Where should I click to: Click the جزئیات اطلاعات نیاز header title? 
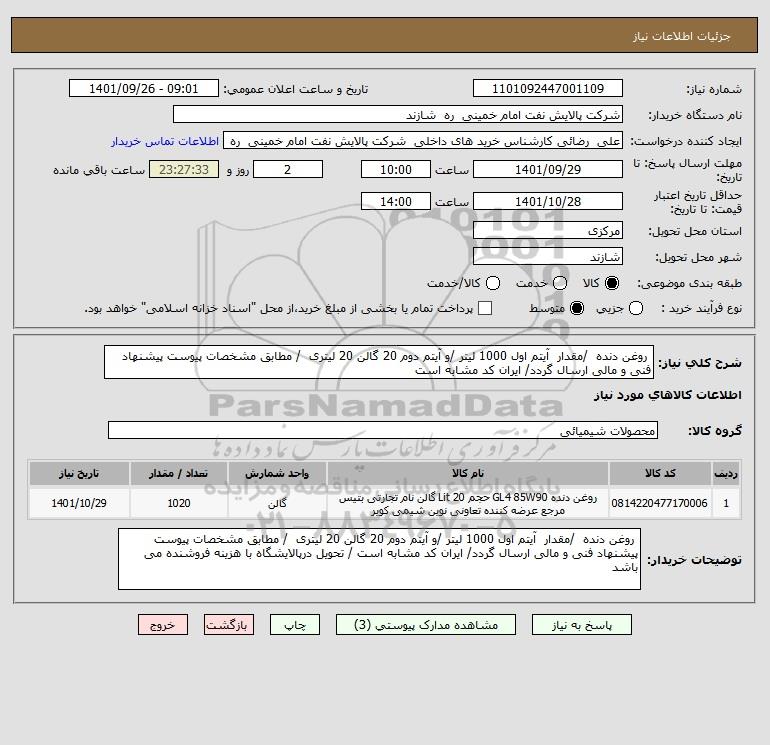pos(682,36)
